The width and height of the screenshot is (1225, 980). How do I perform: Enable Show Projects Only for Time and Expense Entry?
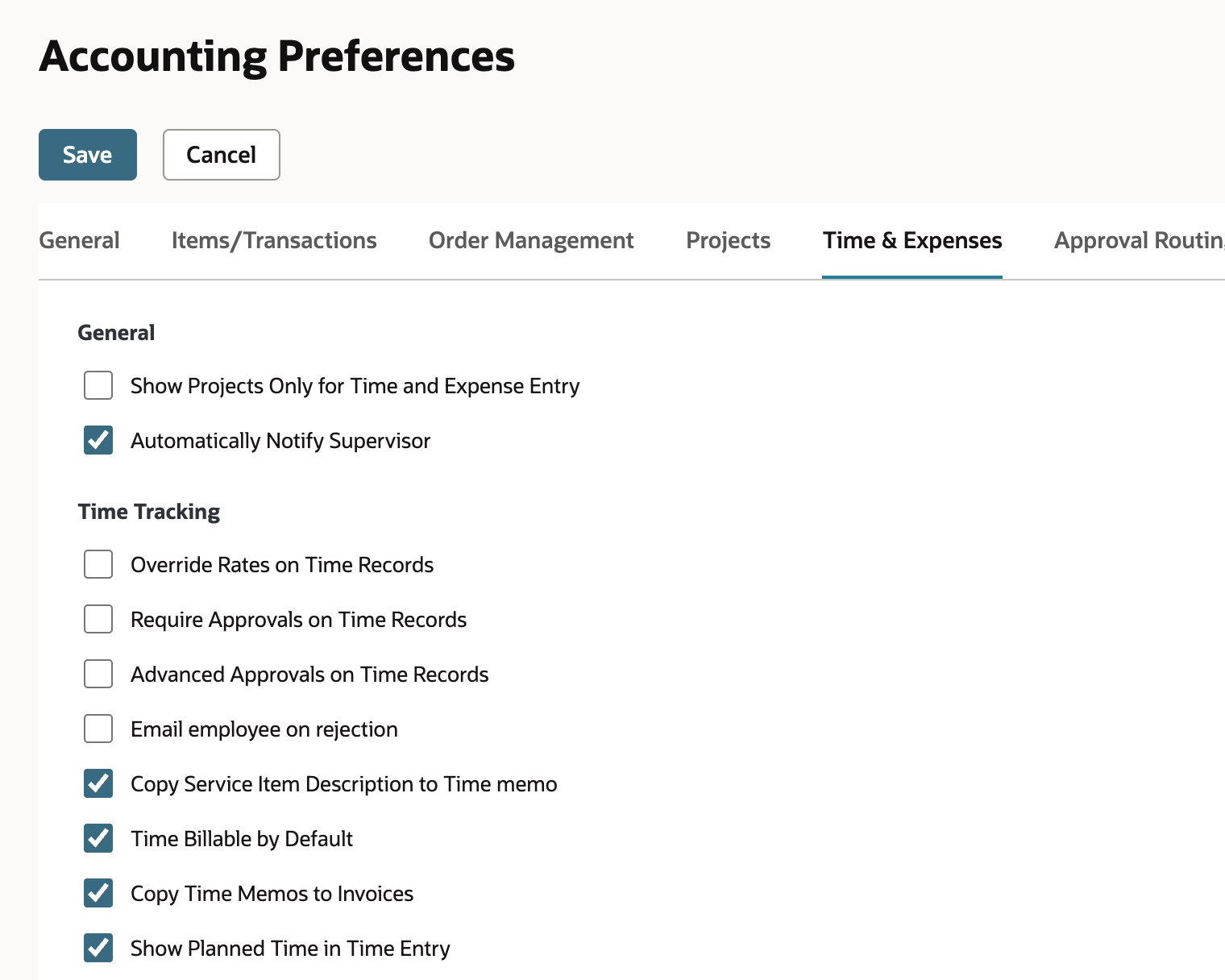[98, 385]
